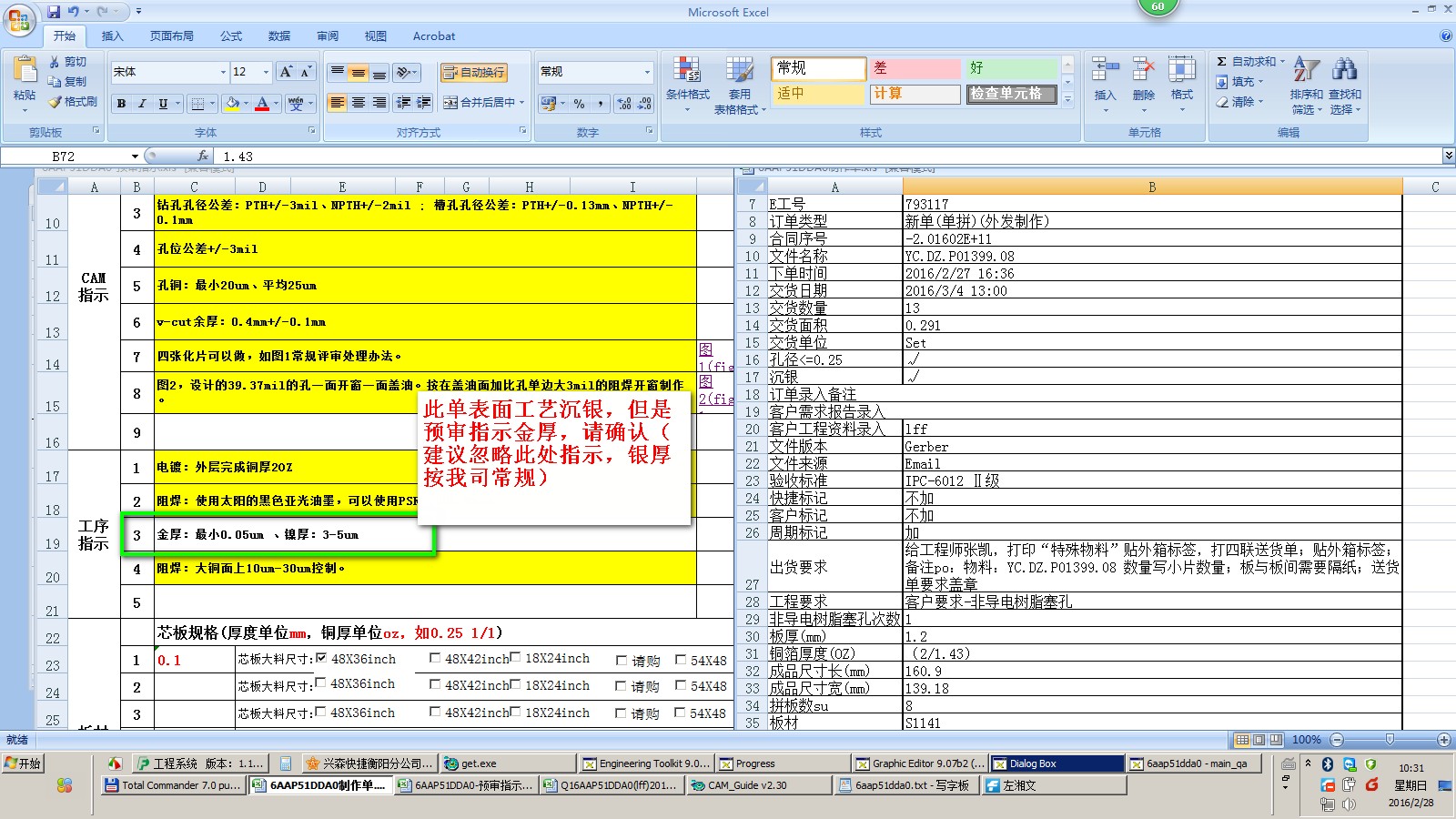The width and height of the screenshot is (1456, 819).
Task: Switch to Total Commander in taskbar
Action: tap(173, 785)
